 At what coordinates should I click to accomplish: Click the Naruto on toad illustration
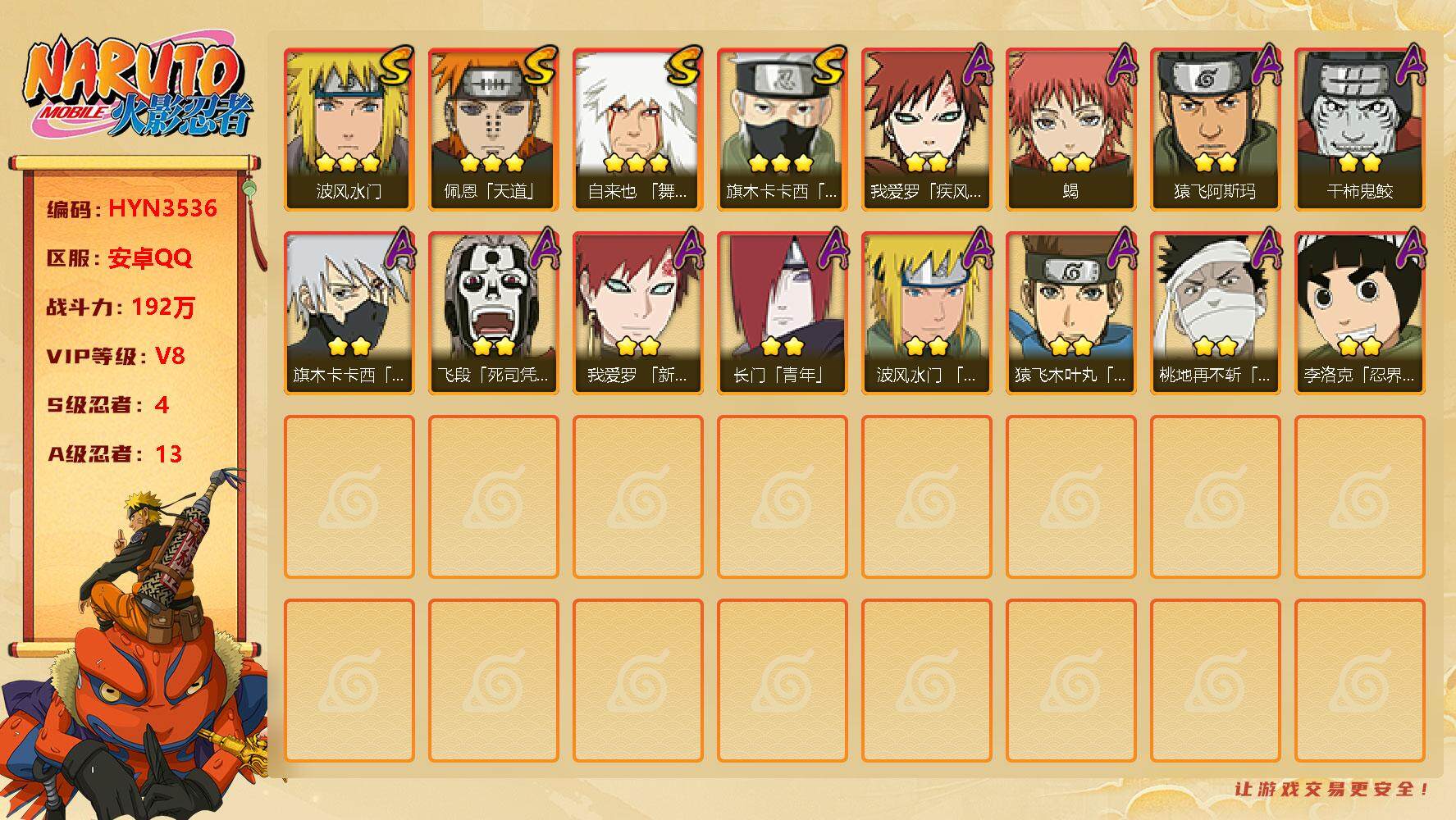coord(135,648)
